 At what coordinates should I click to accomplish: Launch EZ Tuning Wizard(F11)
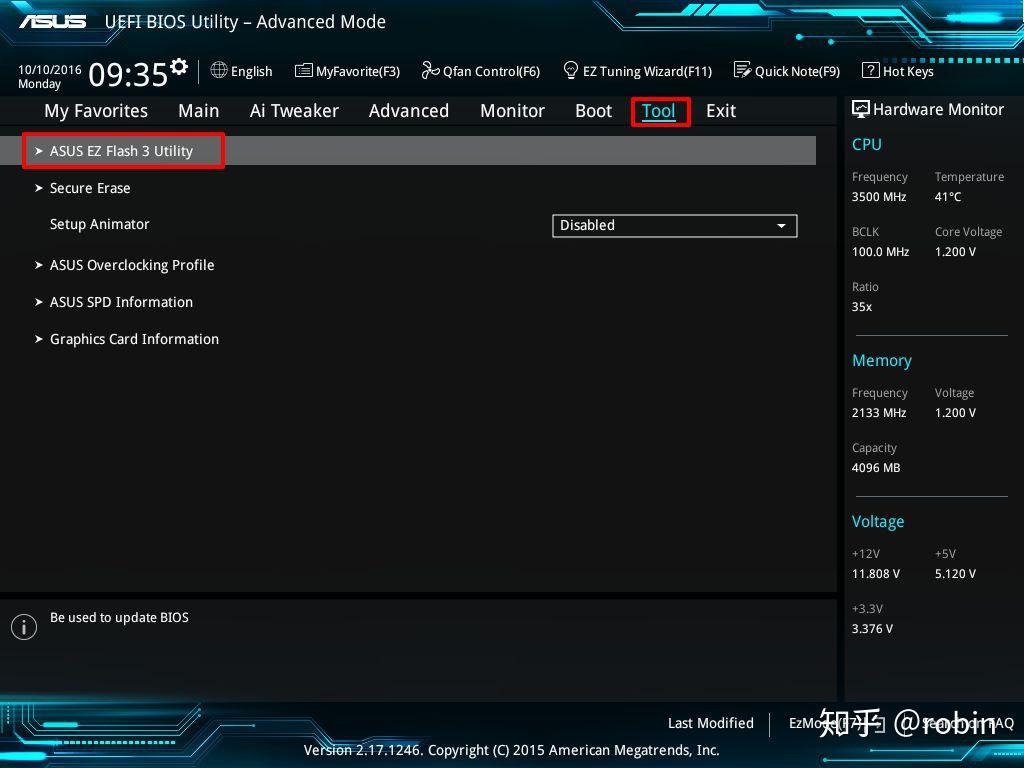pyautogui.click(x=647, y=71)
